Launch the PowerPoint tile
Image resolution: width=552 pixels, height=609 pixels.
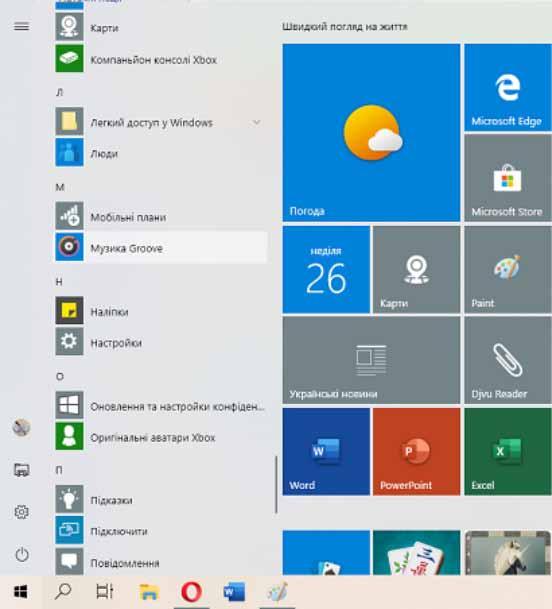click(x=416, y=451)
